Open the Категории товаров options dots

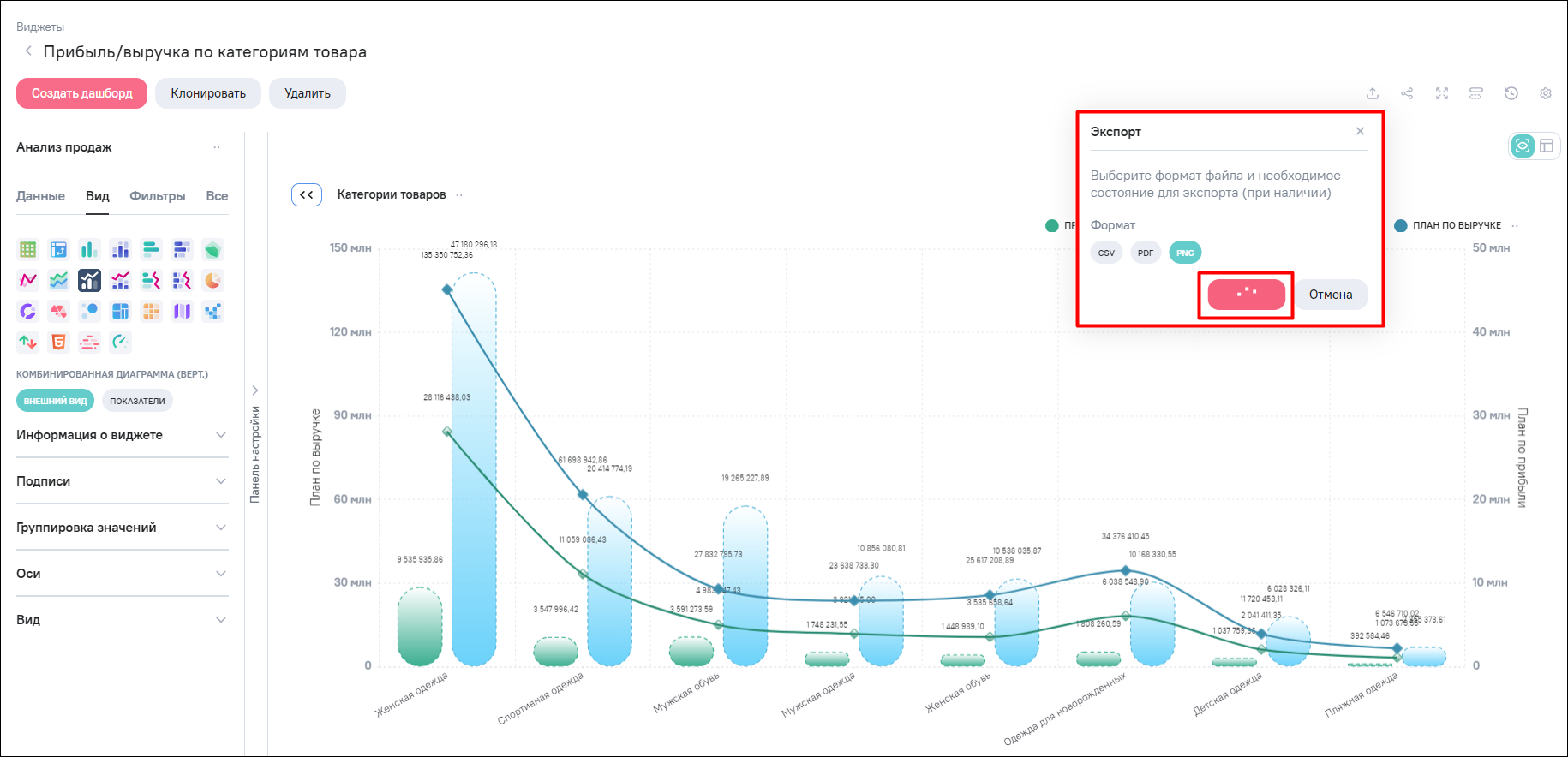[x=459, y=195]
